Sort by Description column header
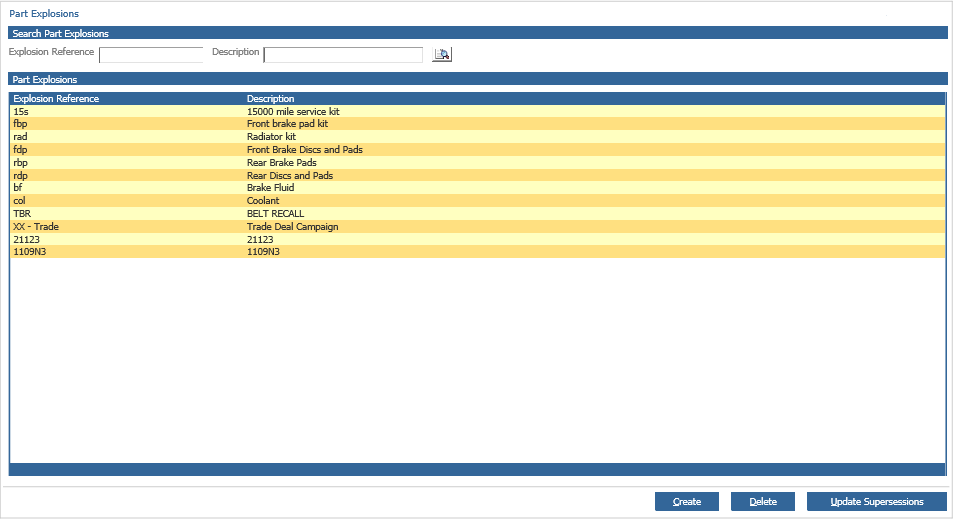This screenshot has width=956, height=520. 271,99
